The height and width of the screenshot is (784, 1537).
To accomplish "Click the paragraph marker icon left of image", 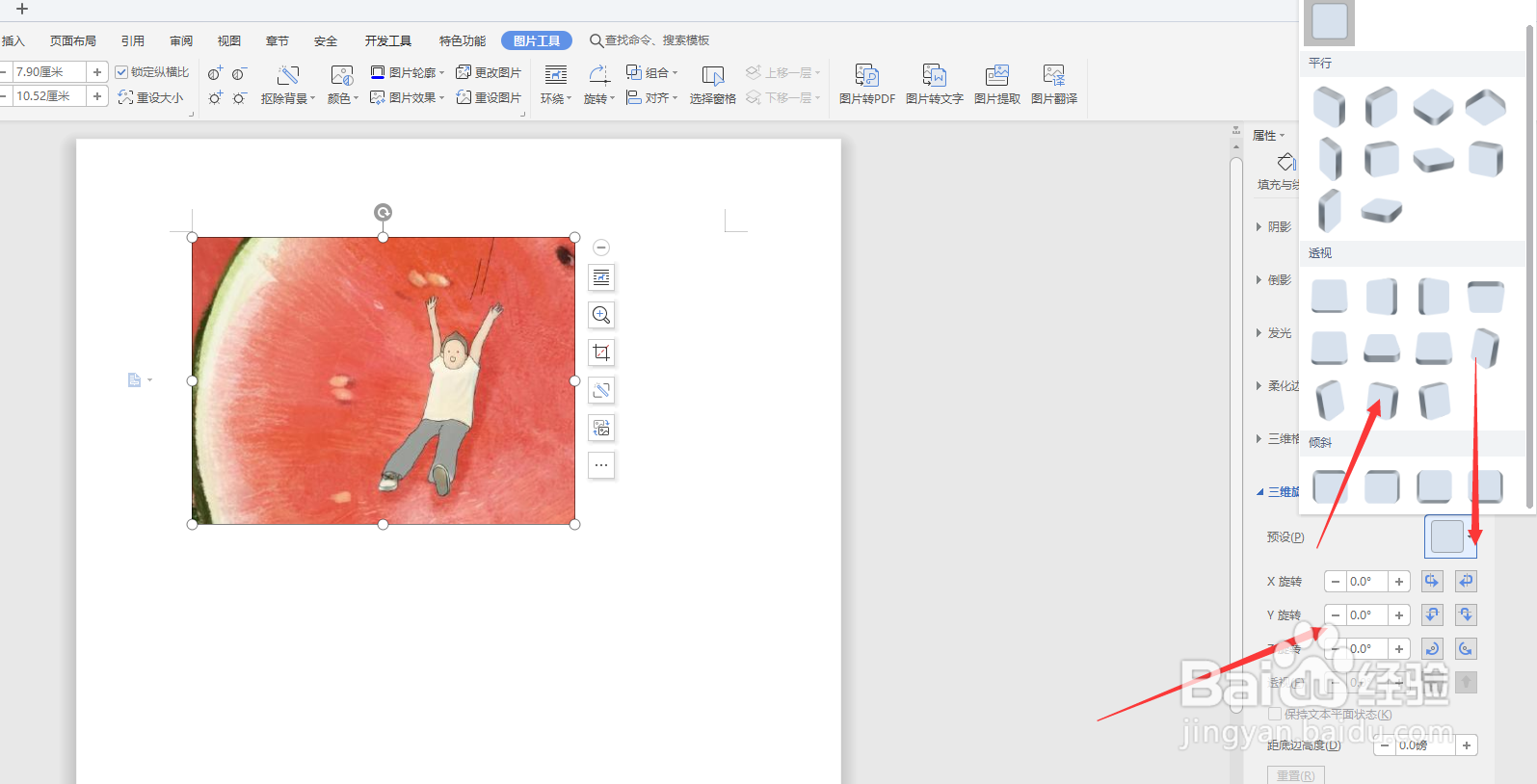I will coord(135,380).
